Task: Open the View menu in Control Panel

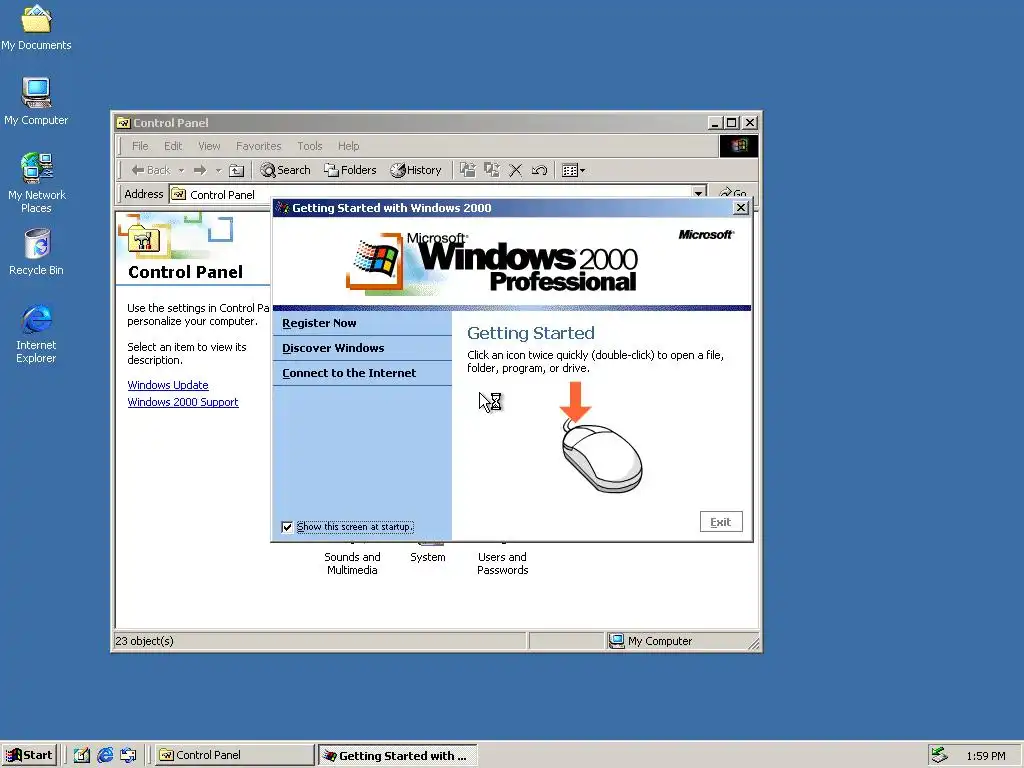Action: (209, 146)
